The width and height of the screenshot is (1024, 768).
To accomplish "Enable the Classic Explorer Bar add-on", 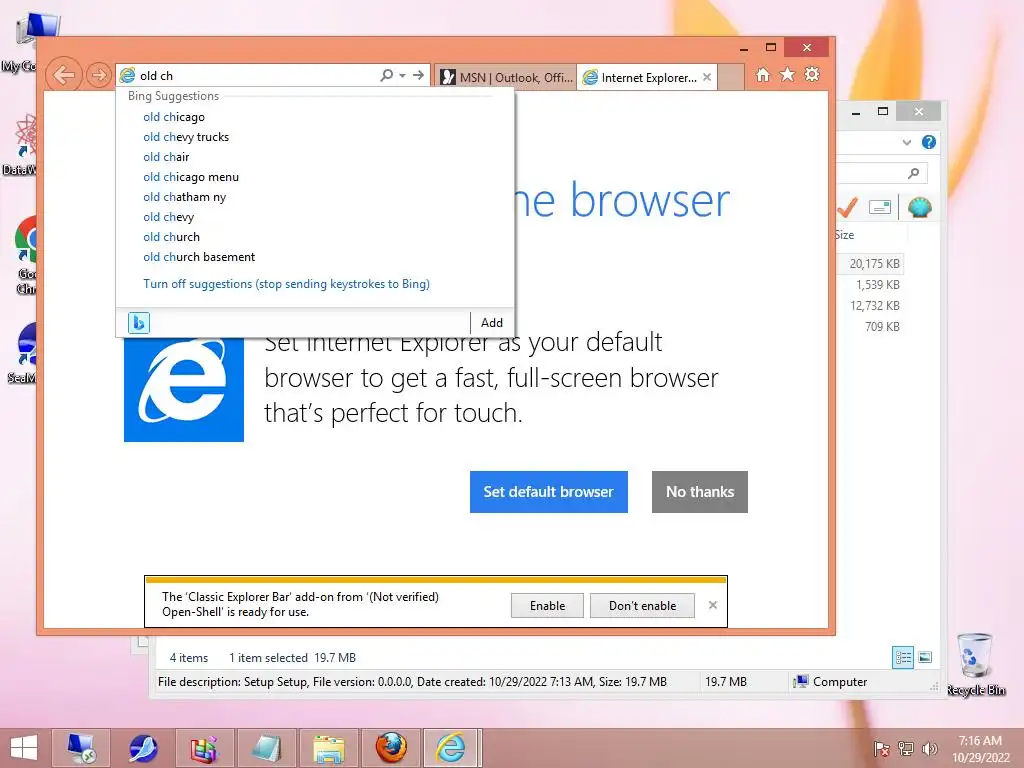I will [x=547, y=606].
